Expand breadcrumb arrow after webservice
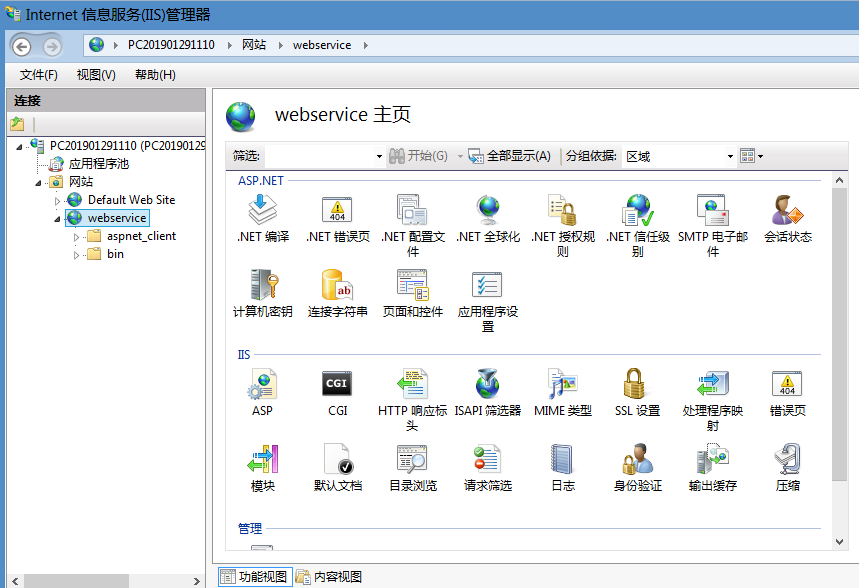The width and height of the screenshot is (859, 588). [365, 45]
